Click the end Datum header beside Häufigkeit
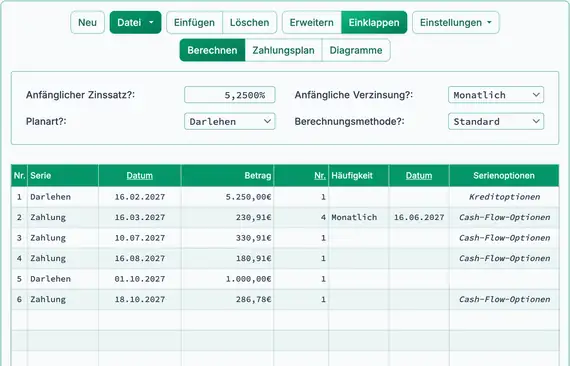This screenshot has height=366, width=570. tap(419, 176)
